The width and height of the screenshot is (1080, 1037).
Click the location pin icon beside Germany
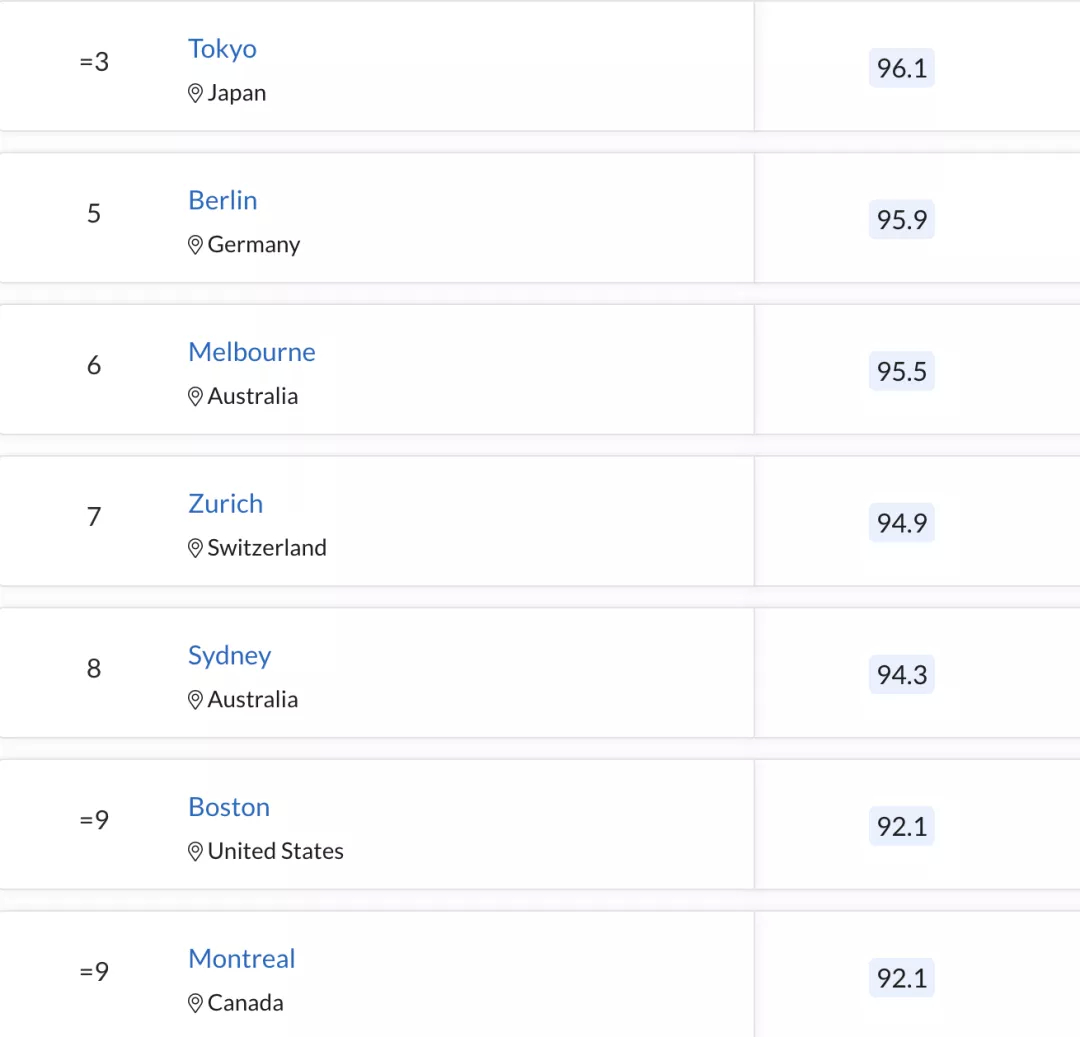[x=195, y=244]
